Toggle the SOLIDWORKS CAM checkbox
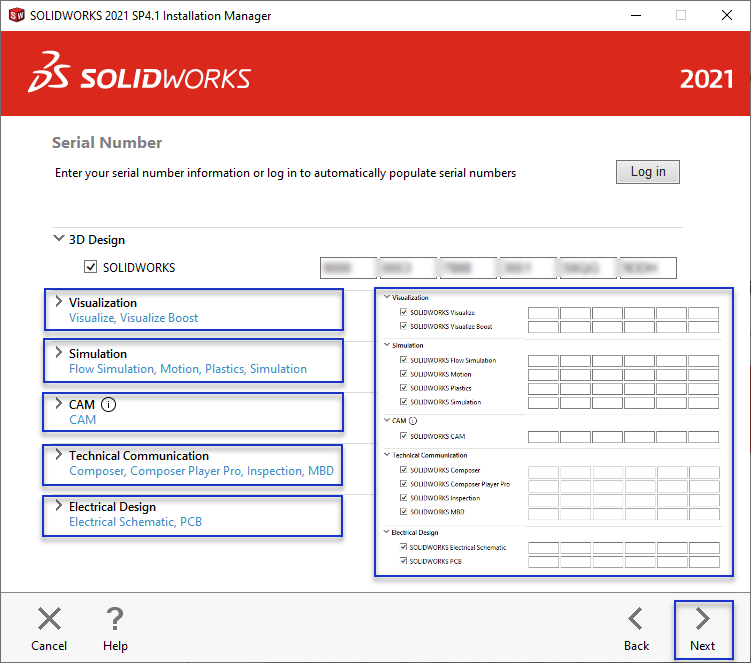This screenshot has height=663, width=751. 403,436
